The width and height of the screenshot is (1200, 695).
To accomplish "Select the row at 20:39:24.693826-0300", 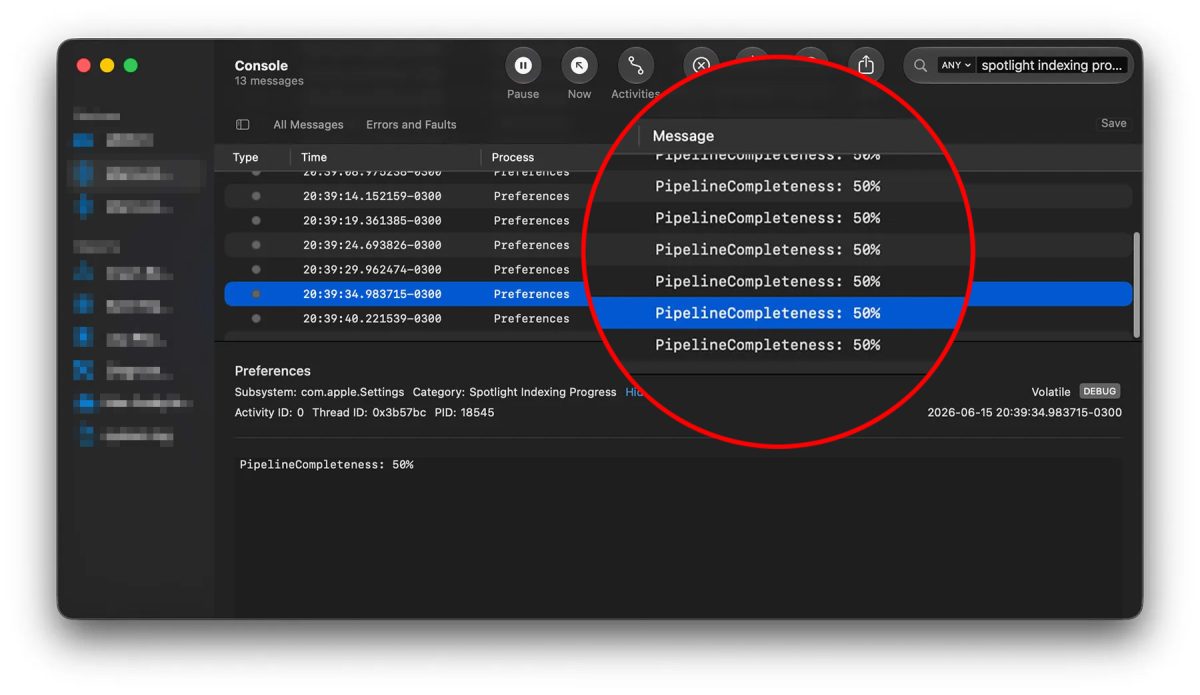I will (678, 245).
